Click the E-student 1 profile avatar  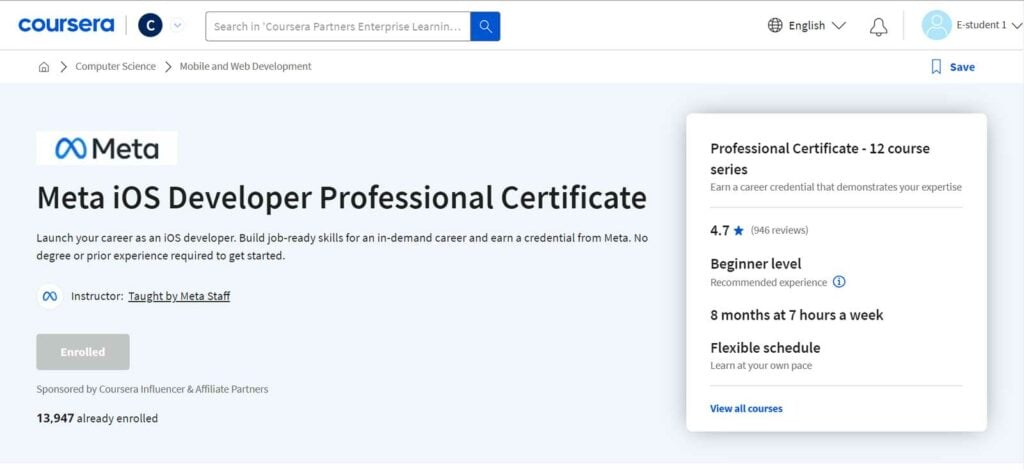coord(936,25)
